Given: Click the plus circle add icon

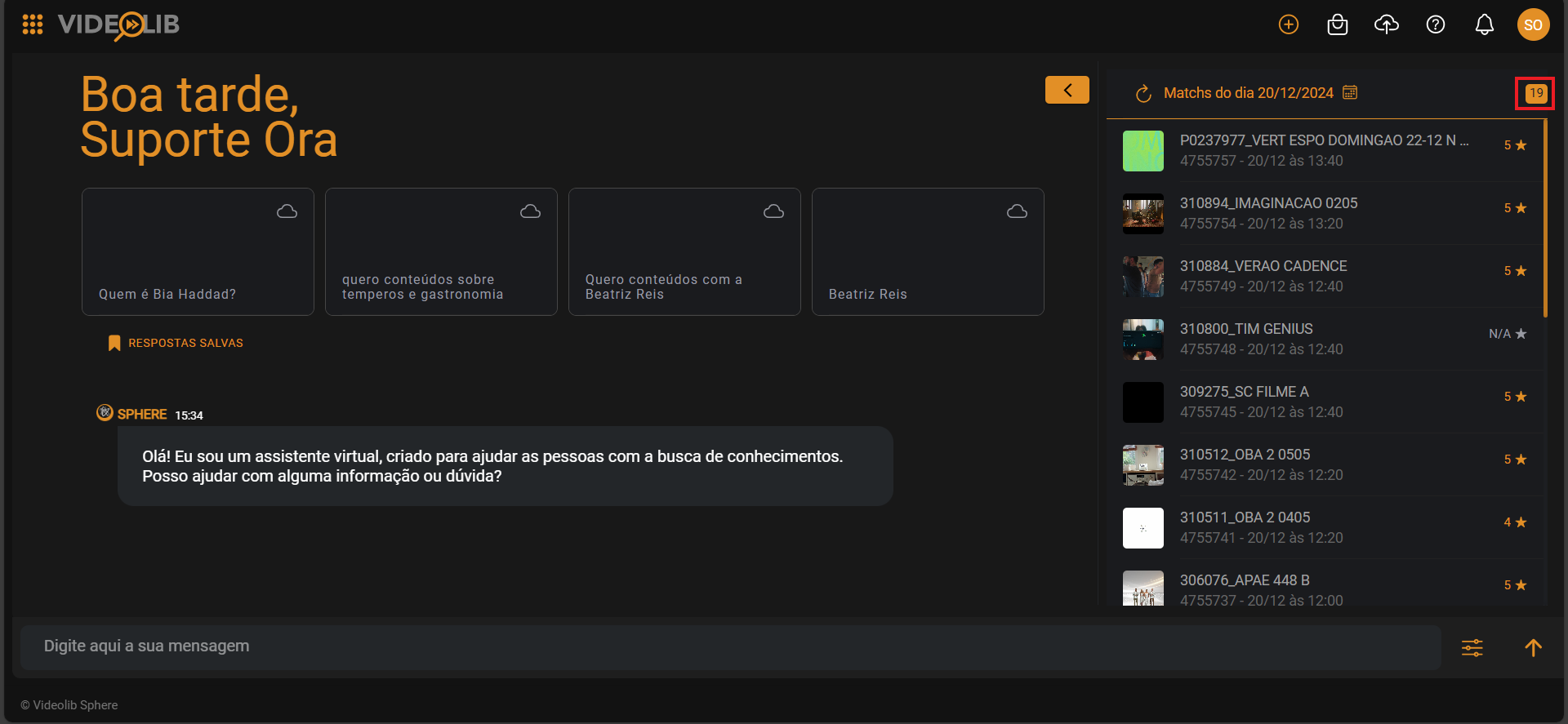Looking at the screenshot, I should 1289,24.
